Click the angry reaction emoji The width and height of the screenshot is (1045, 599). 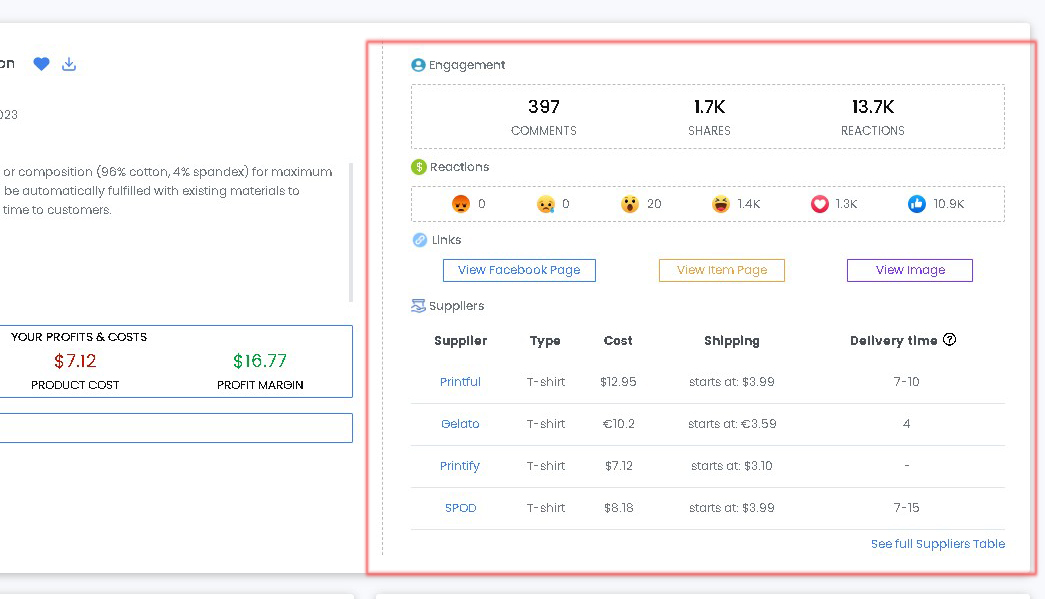[x=461, y=204]
